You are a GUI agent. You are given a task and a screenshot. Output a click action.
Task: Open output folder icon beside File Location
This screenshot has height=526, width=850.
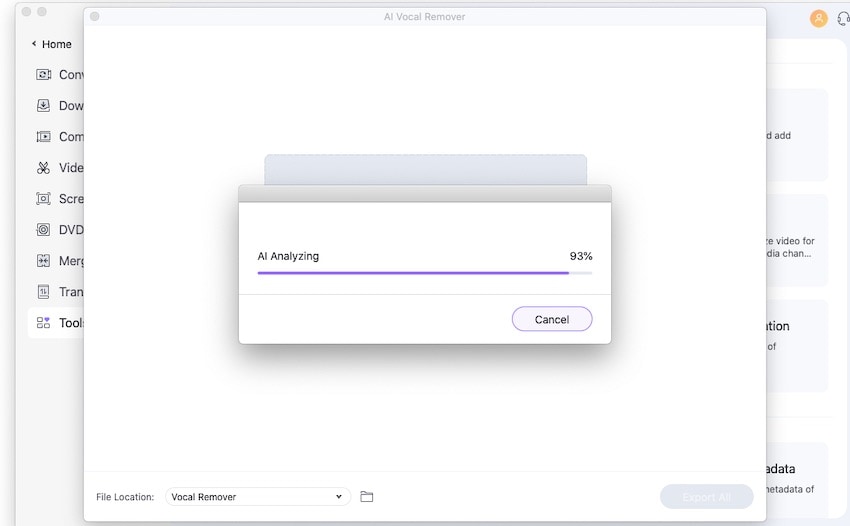[366, 497]
